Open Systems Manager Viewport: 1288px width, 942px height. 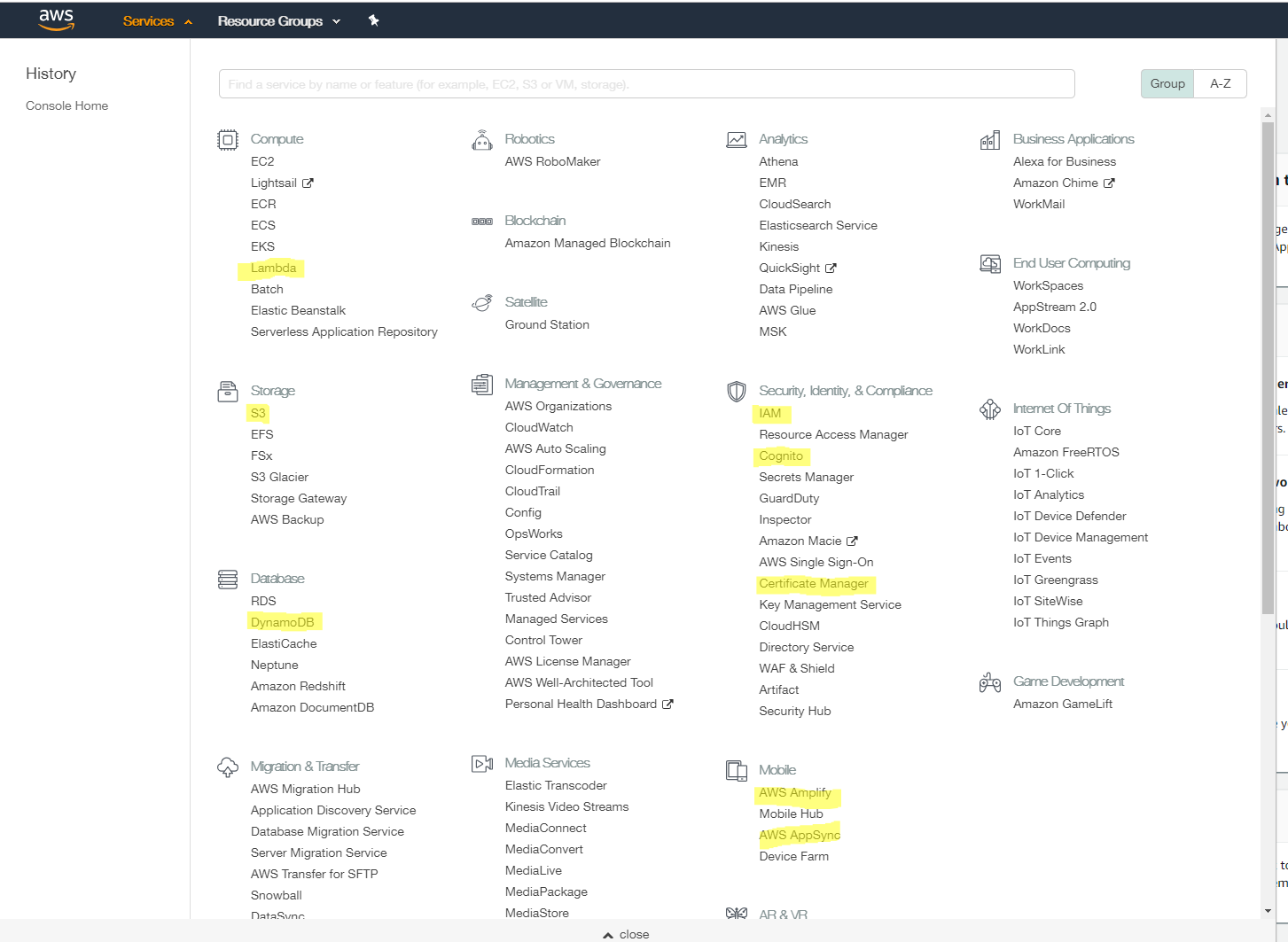click(x=555, y=577)
